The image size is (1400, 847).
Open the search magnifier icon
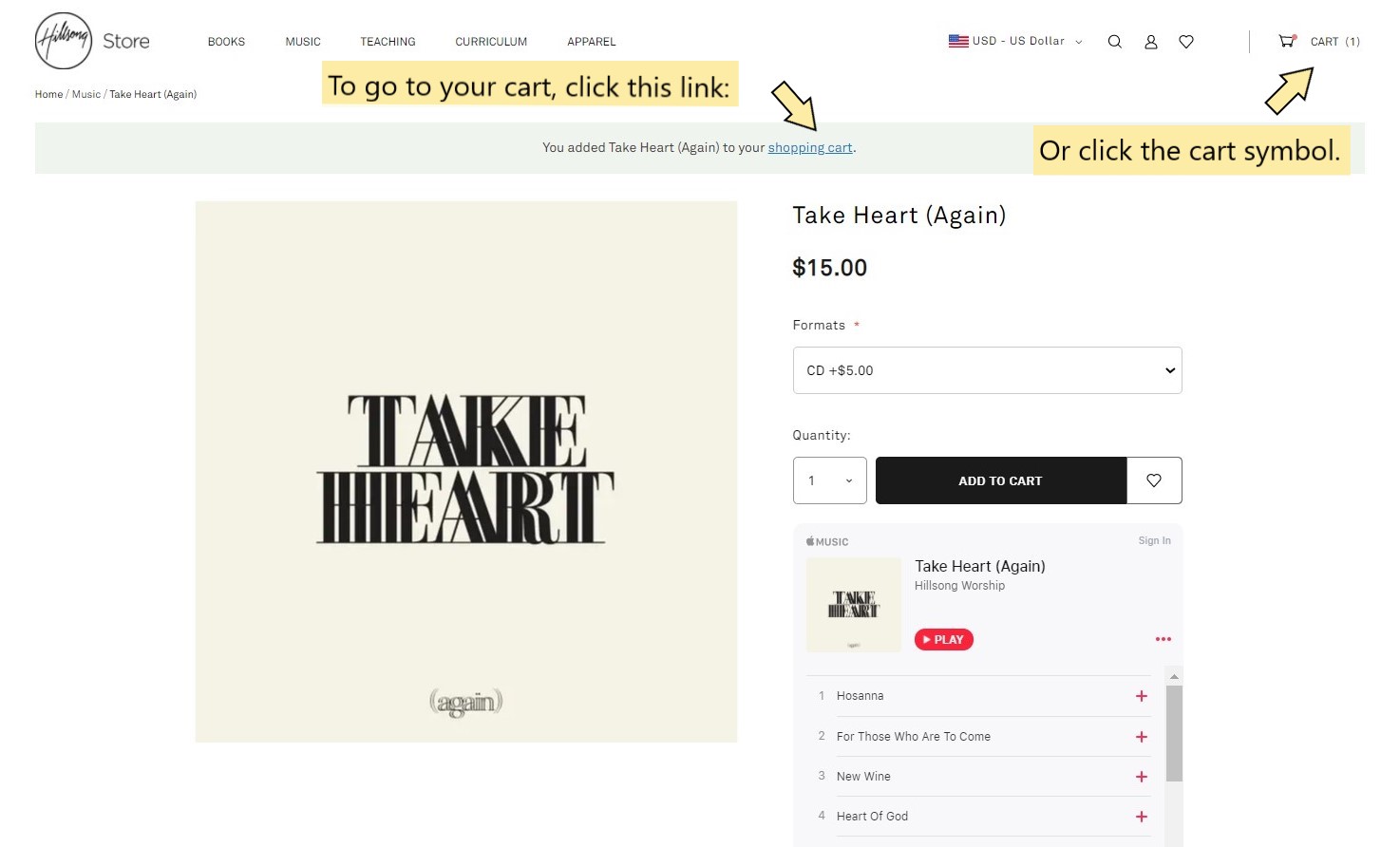pyautogui.click(x=1115, y=42)
